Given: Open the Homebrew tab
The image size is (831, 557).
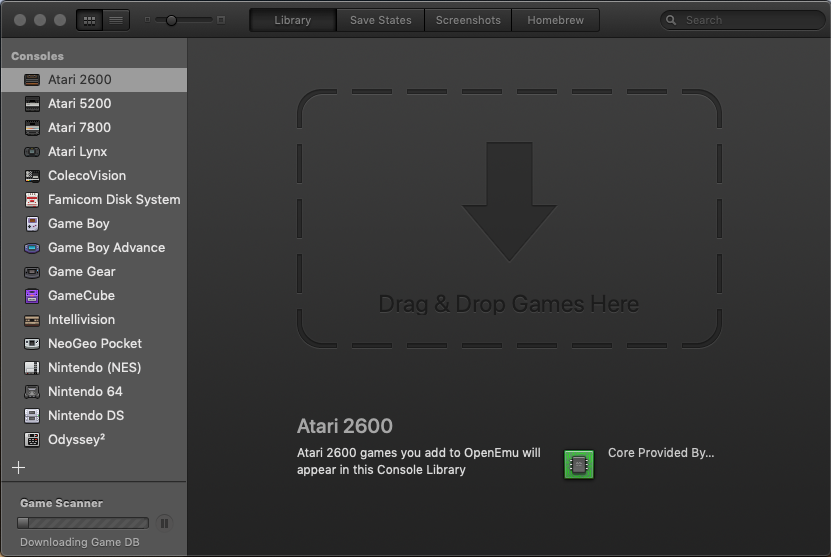Looking at the screenshot, I should pos(555,20).
